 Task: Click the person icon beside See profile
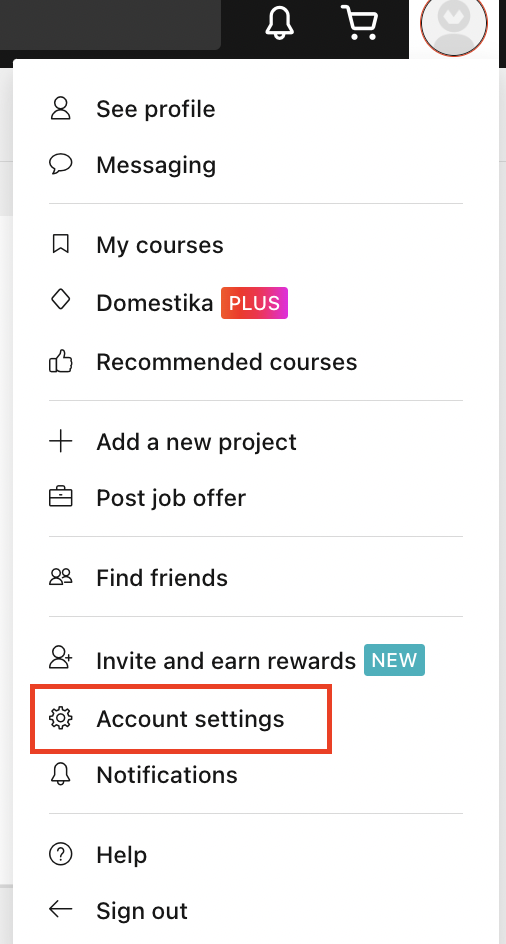point(60,109)
